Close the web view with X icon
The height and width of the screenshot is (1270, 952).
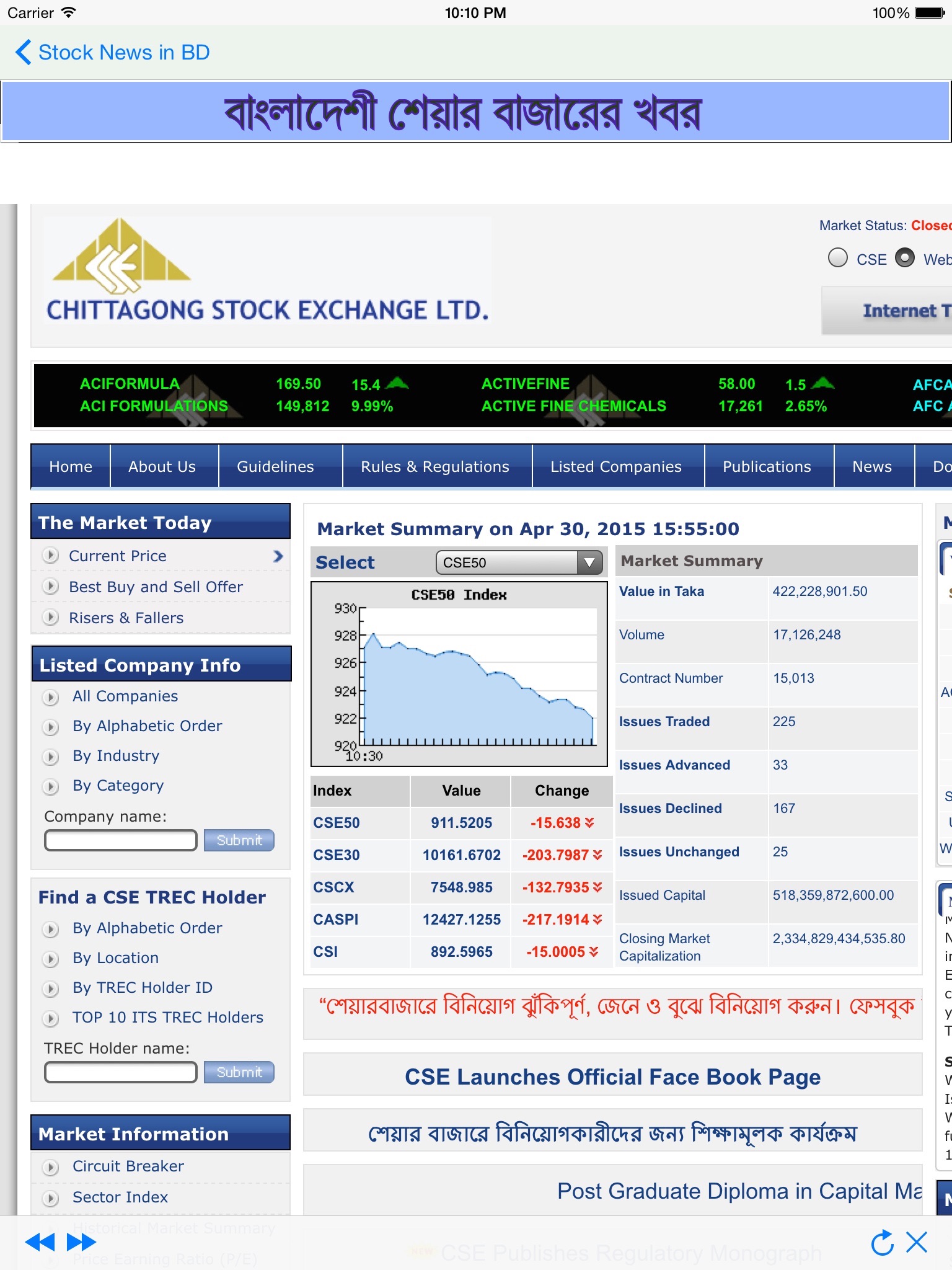[x=917, y=1242]
